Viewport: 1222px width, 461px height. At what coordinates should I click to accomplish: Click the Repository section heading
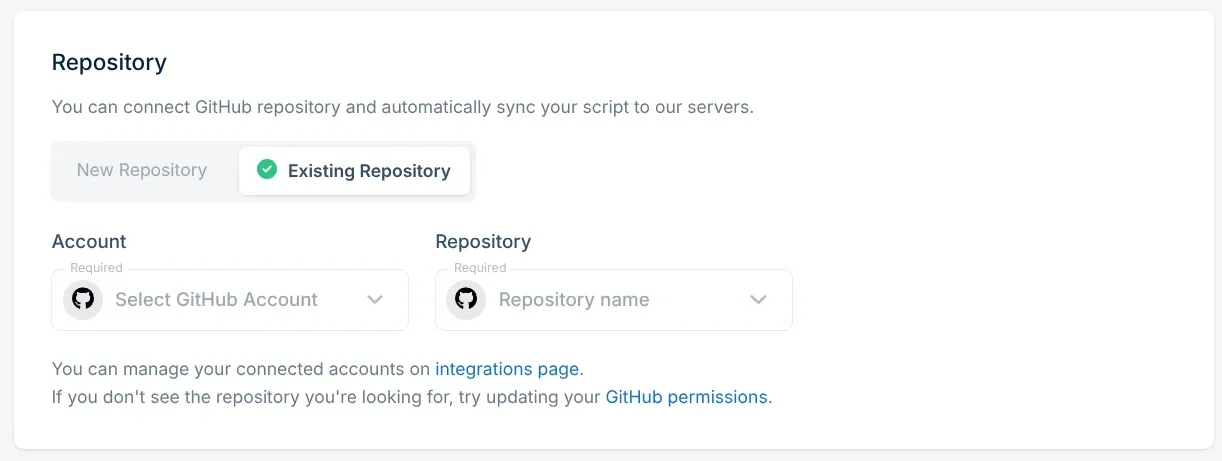[109, 63]
